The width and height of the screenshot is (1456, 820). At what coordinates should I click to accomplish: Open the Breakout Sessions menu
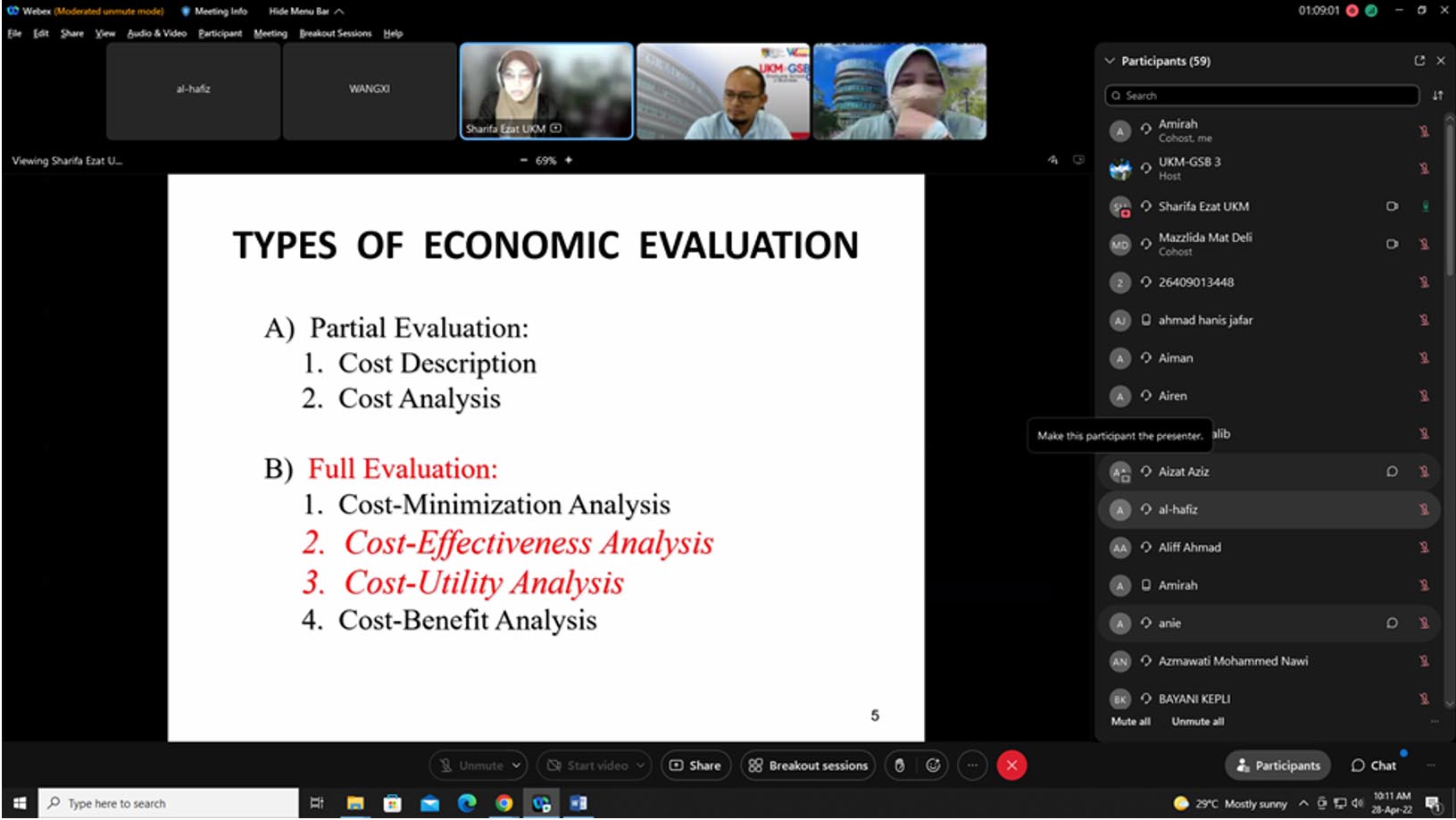(x=335, y=33)
